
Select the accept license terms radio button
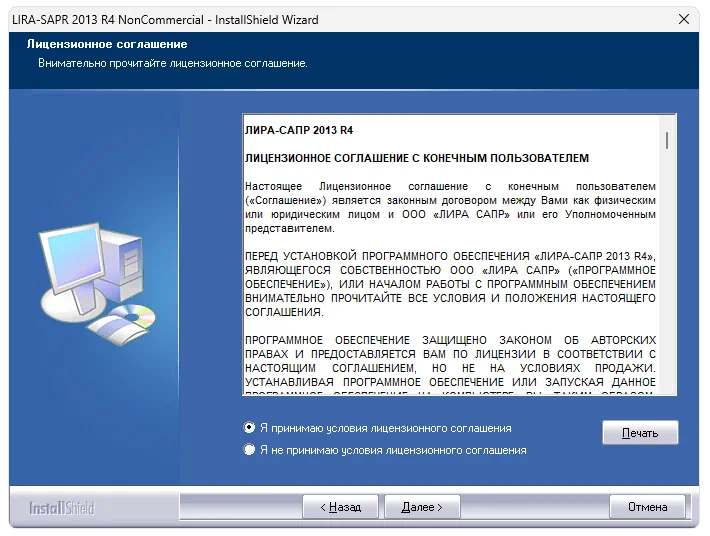point(249,427)
